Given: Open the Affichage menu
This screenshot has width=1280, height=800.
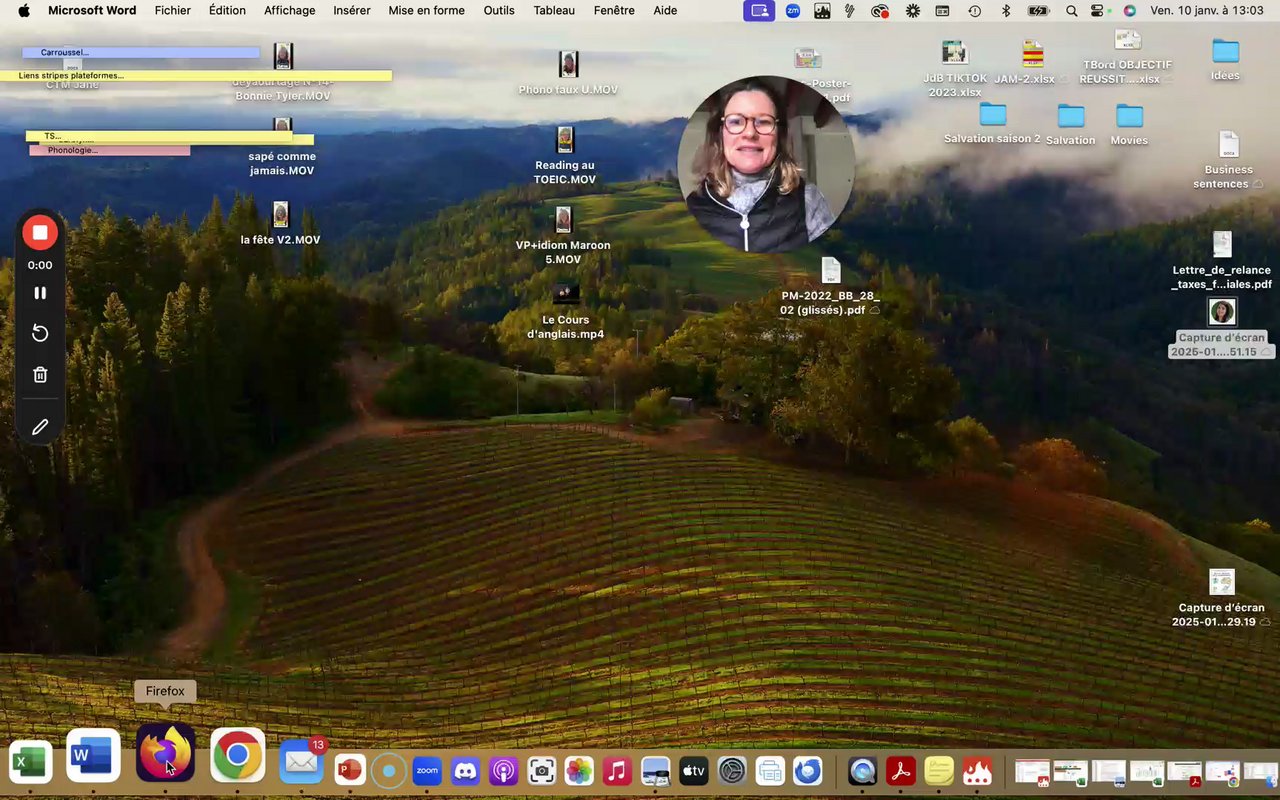Looking at the screenshot, I should tap(289, 11).
